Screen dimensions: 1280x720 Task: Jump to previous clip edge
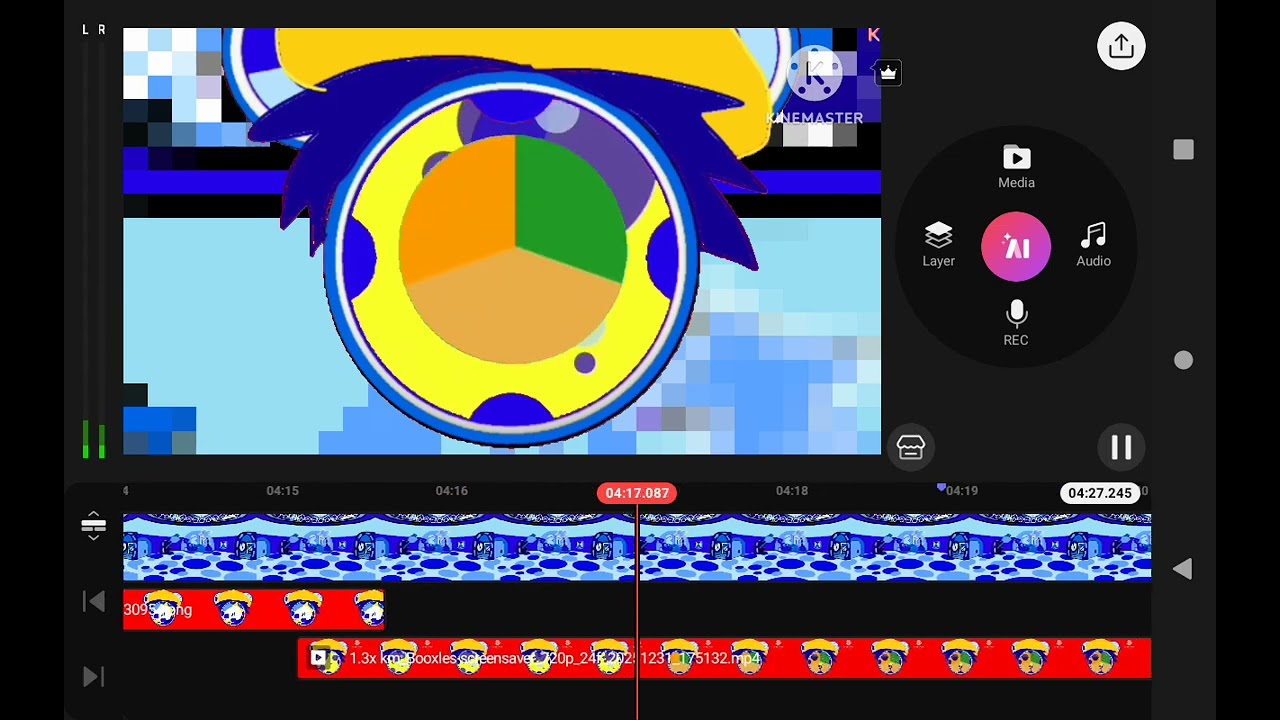pyautogui.click(x=93, y=601)
